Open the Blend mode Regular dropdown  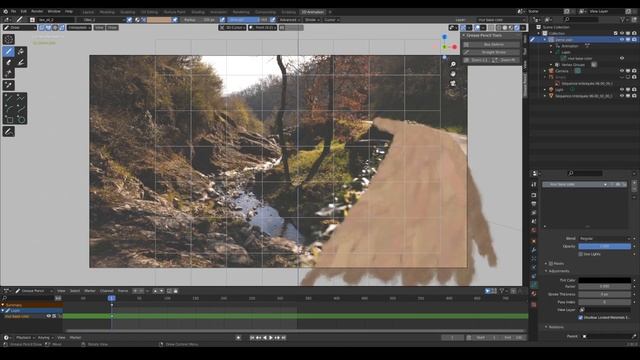(x=604, y=238)
